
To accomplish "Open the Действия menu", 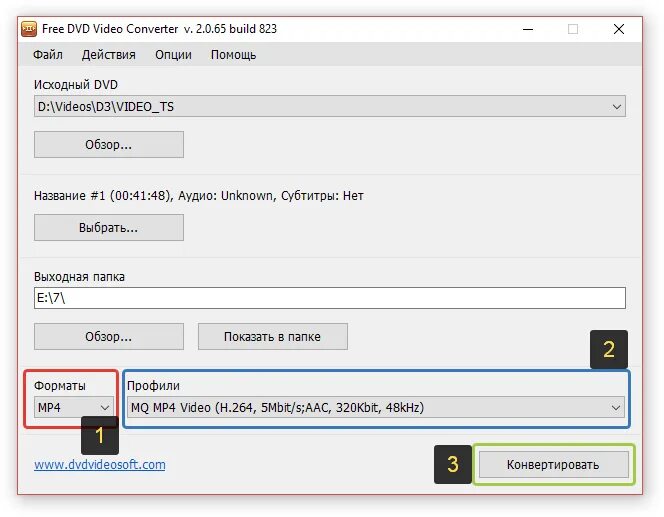I will (109, 55).
